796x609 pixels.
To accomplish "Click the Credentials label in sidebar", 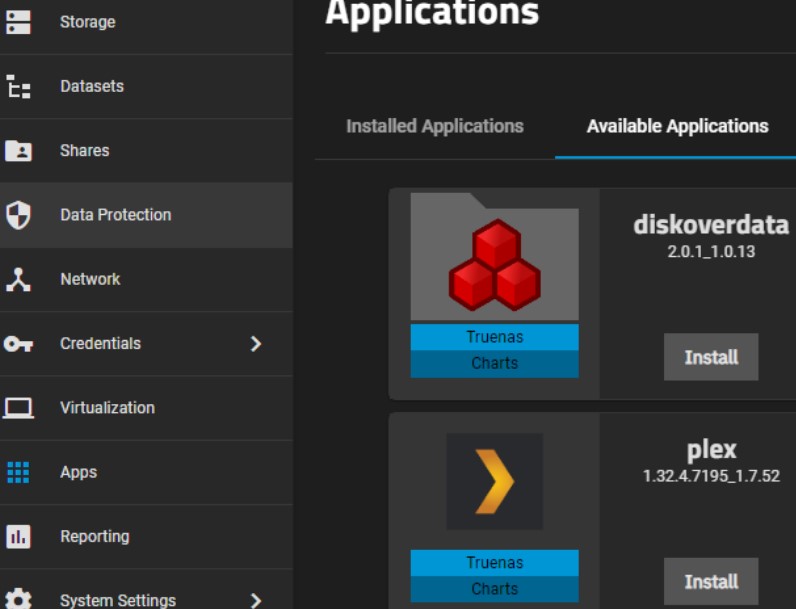I will tap(101, 344).
